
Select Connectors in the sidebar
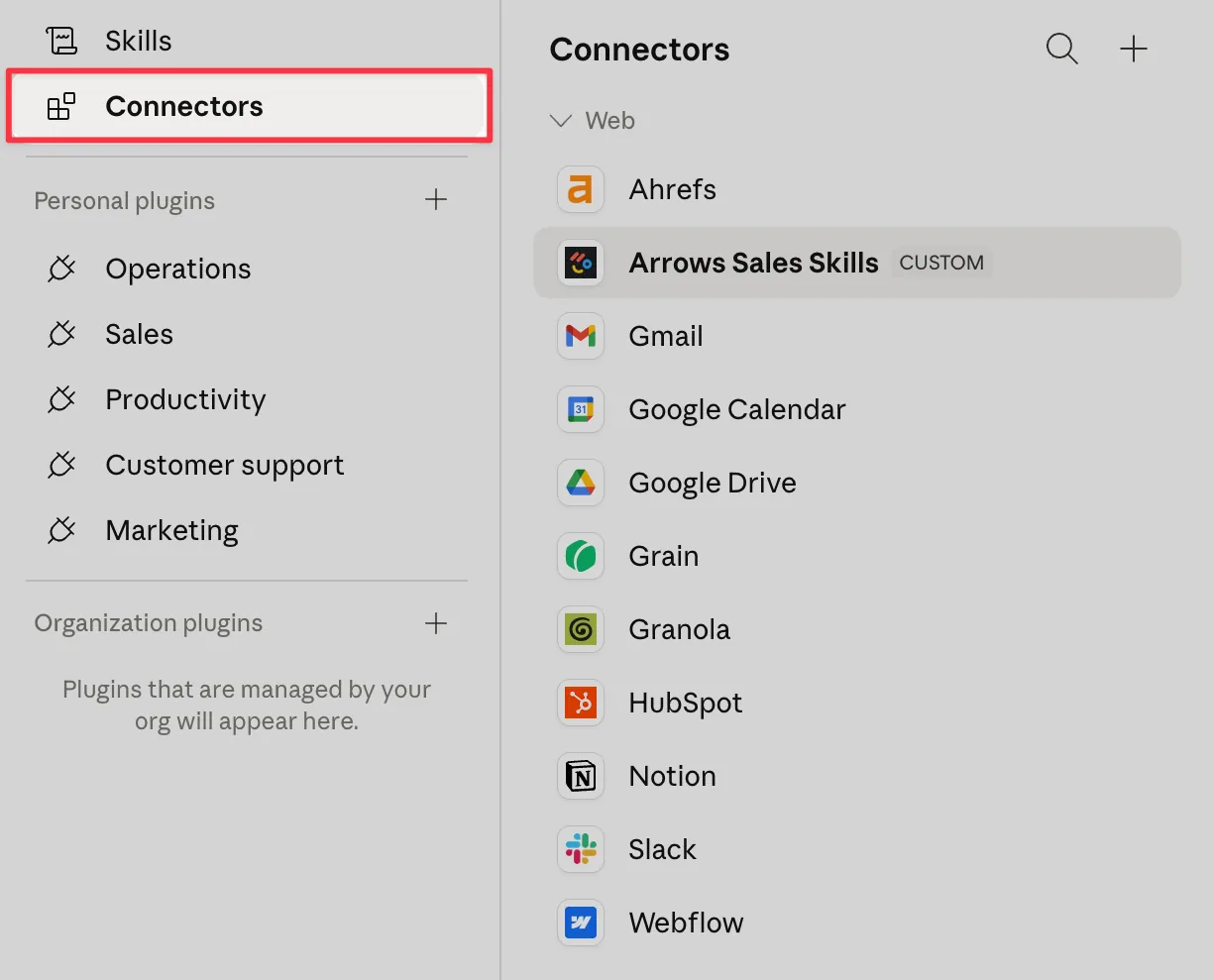click(248, 106)
